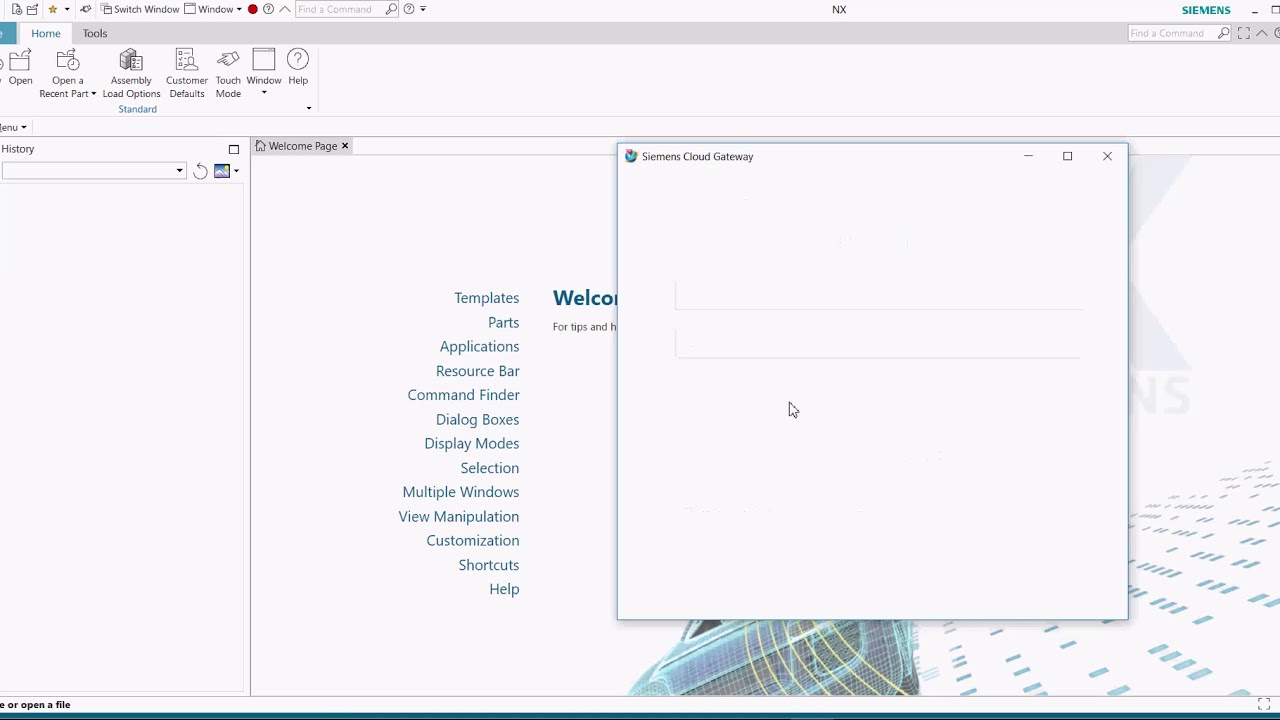Click the magnifier in the title-bar Find a Command box

[391, 9]
